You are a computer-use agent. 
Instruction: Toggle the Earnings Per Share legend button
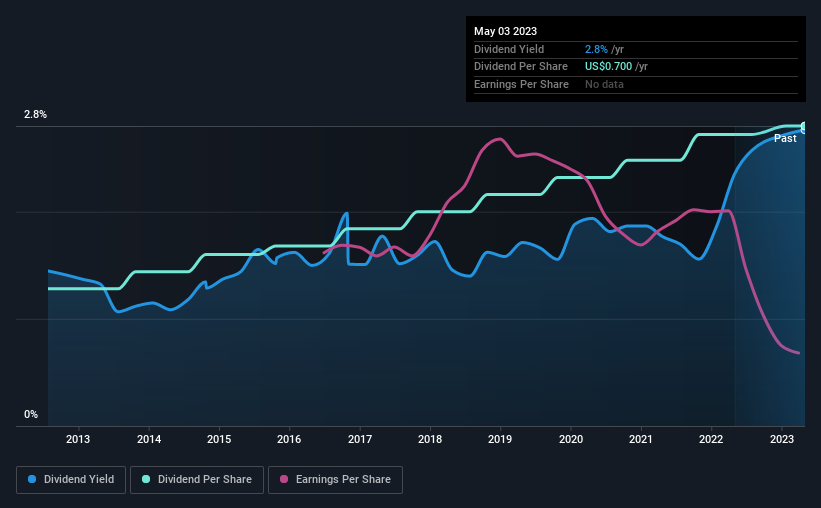click(335, 480)
